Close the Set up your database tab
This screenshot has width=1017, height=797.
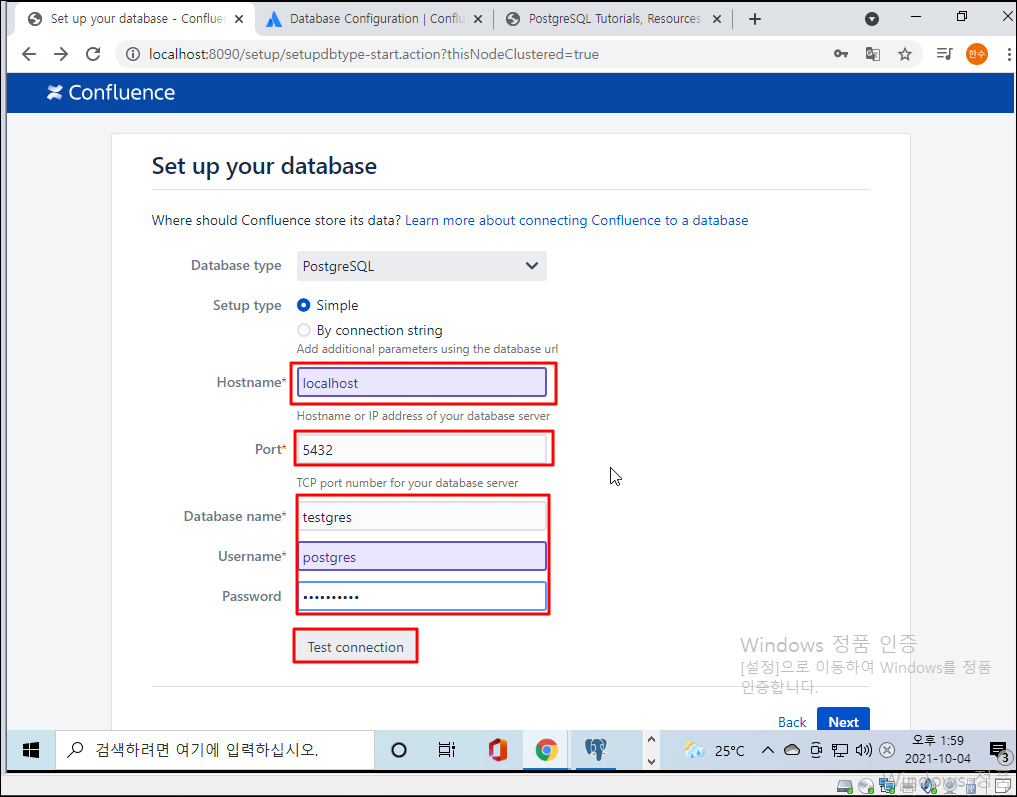(x=239, y=19)
